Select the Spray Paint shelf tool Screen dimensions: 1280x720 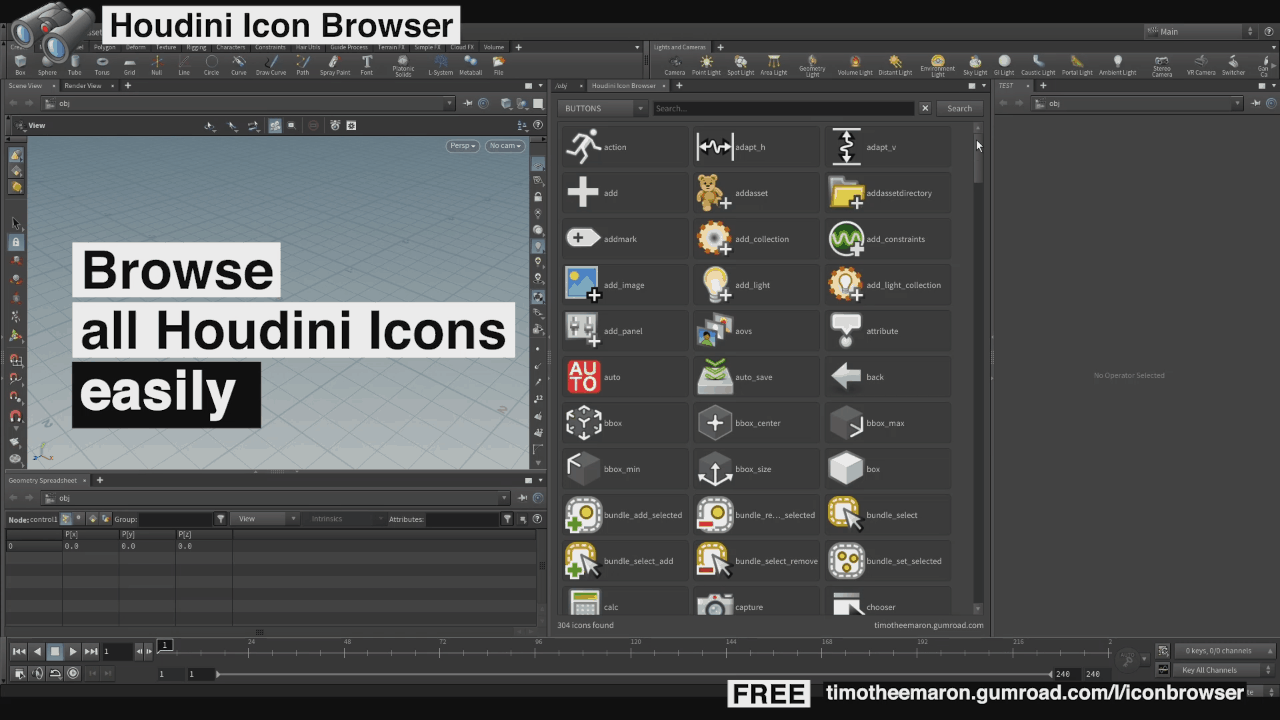335,66
